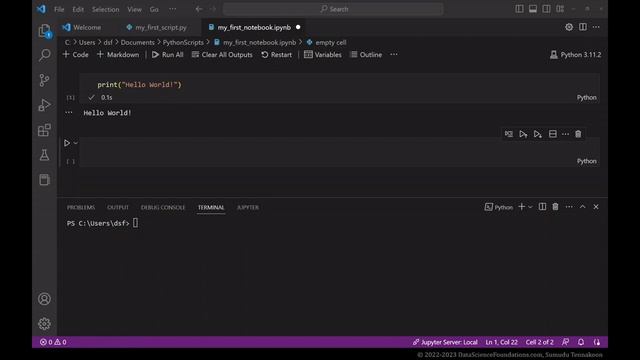Image resolution: width=640 pixels, height=360 pixels.
Task: Switch to PROBLEMS panel tab
Action: pos(81,207)
